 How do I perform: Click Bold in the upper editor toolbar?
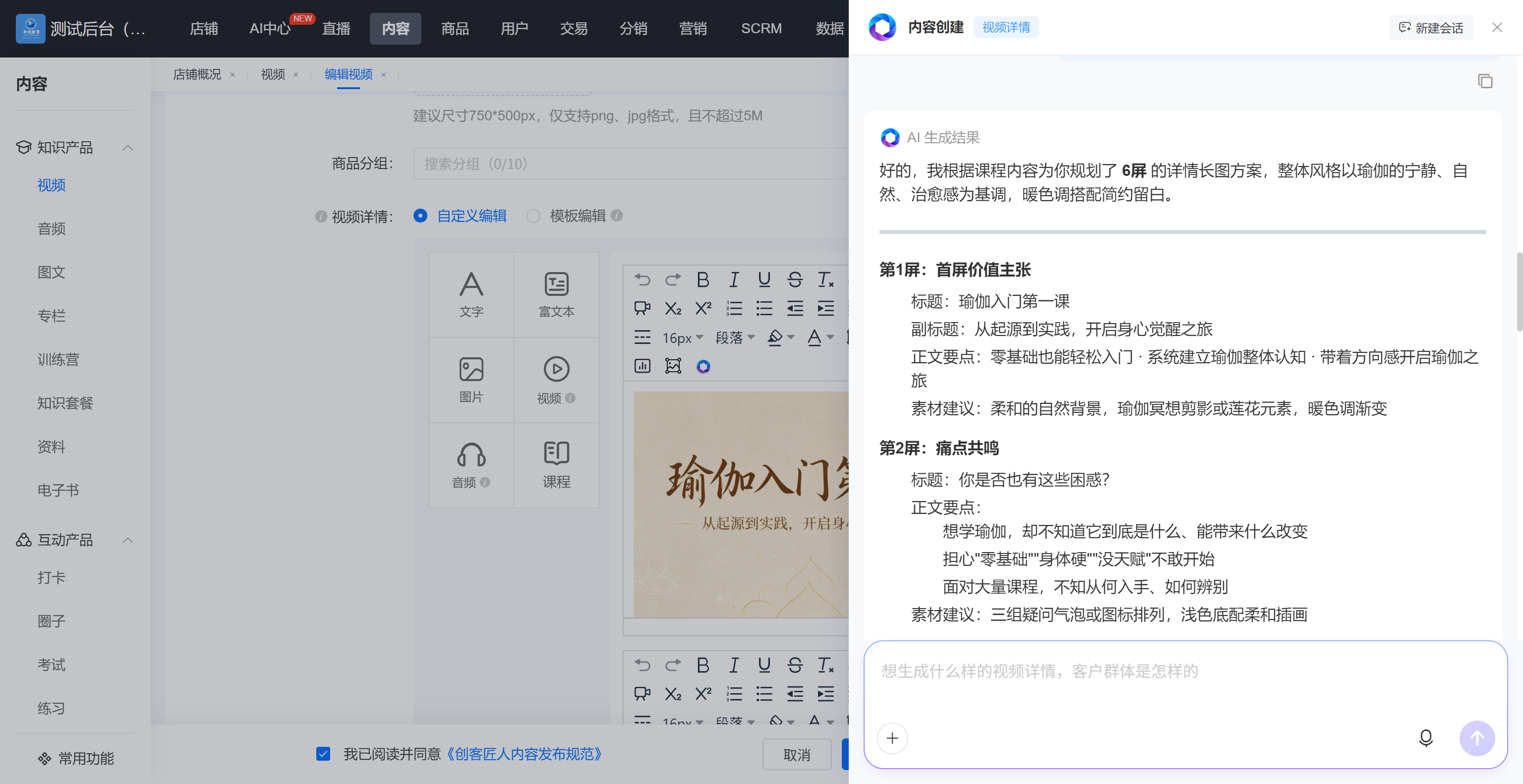pos(703,280)
